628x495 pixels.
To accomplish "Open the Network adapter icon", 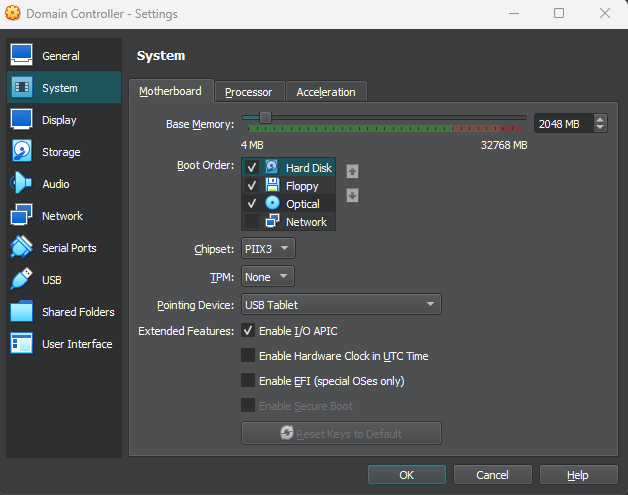I will click(22, 216).
